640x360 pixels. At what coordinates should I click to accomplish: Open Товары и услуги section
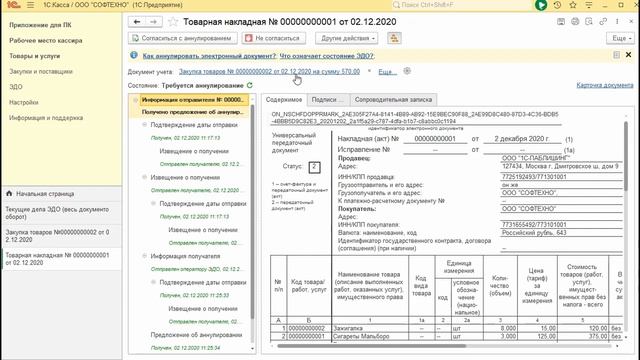pyautogui.click(x=35, y=56)
